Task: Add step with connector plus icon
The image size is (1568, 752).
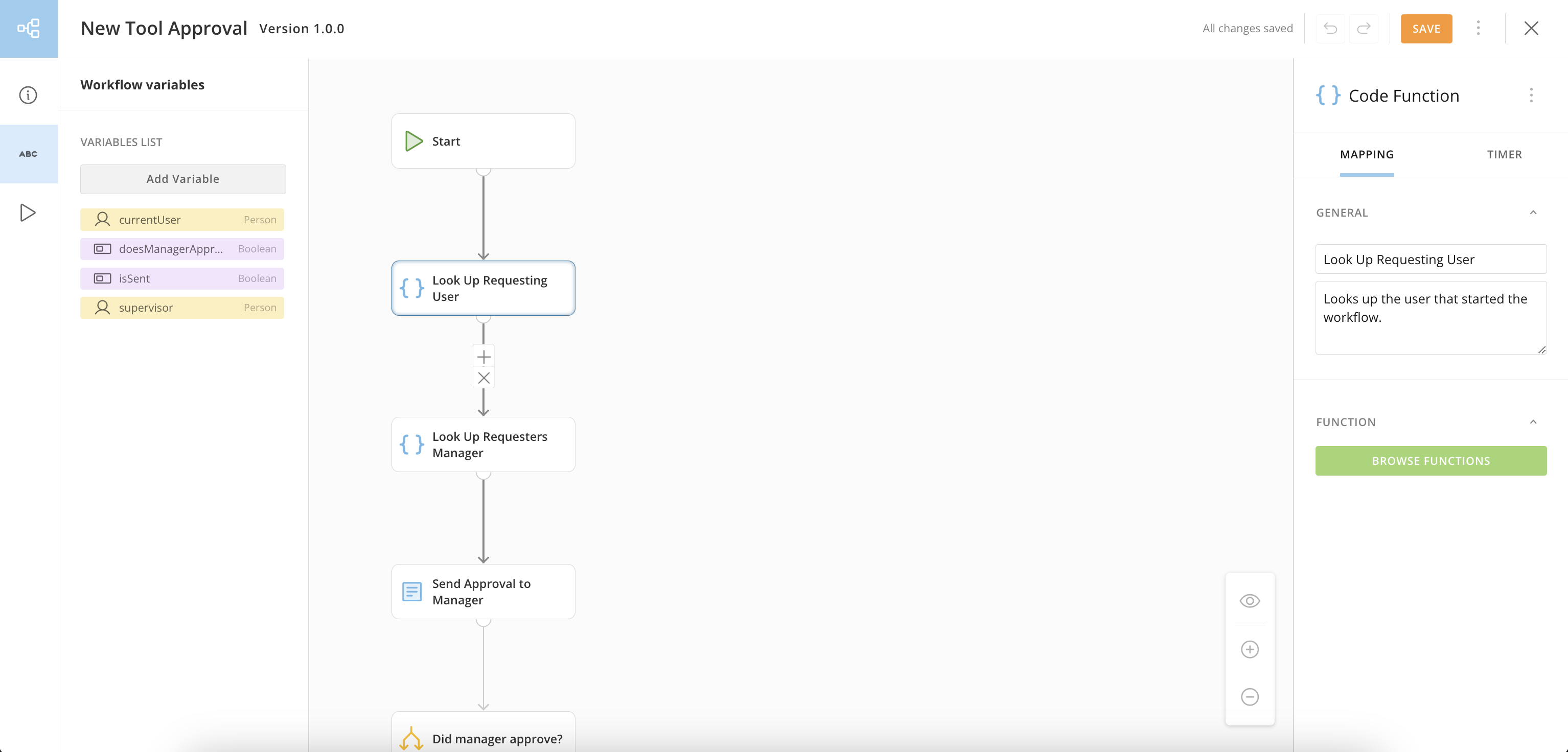Action: pos(483,357)
